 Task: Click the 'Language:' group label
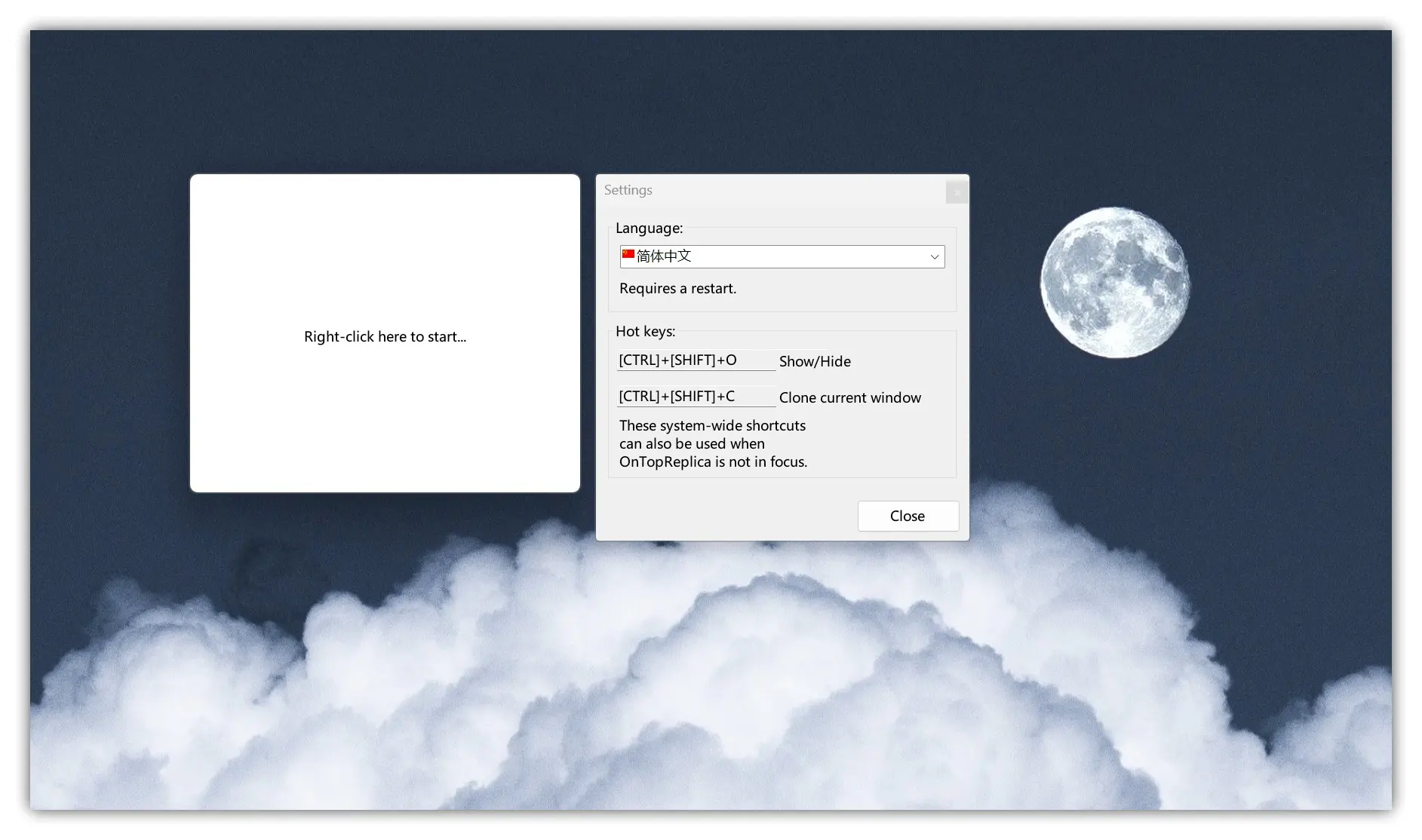point(649,228)
